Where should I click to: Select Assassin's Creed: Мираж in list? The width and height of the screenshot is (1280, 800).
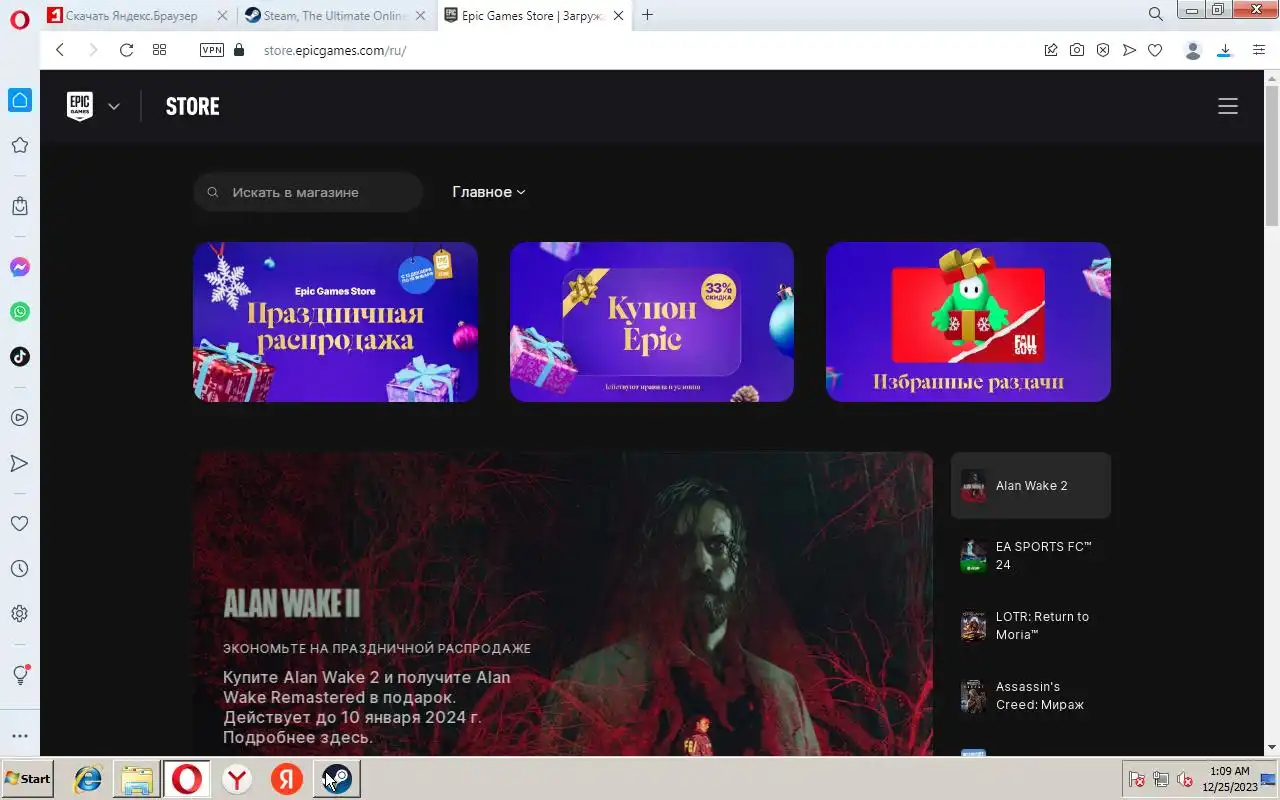(x=1031, y=696)
